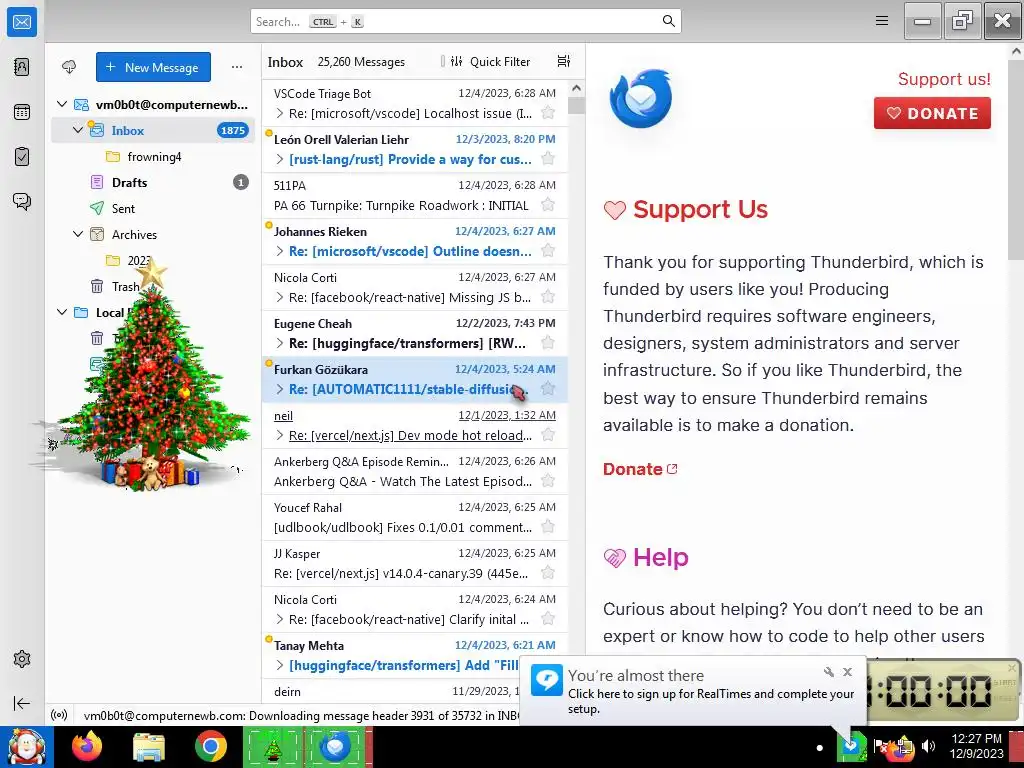The height and width of the screenshot is (768, 1024).
Task: Click the online status icon in status bar
Action: click(x=59, y=715)
